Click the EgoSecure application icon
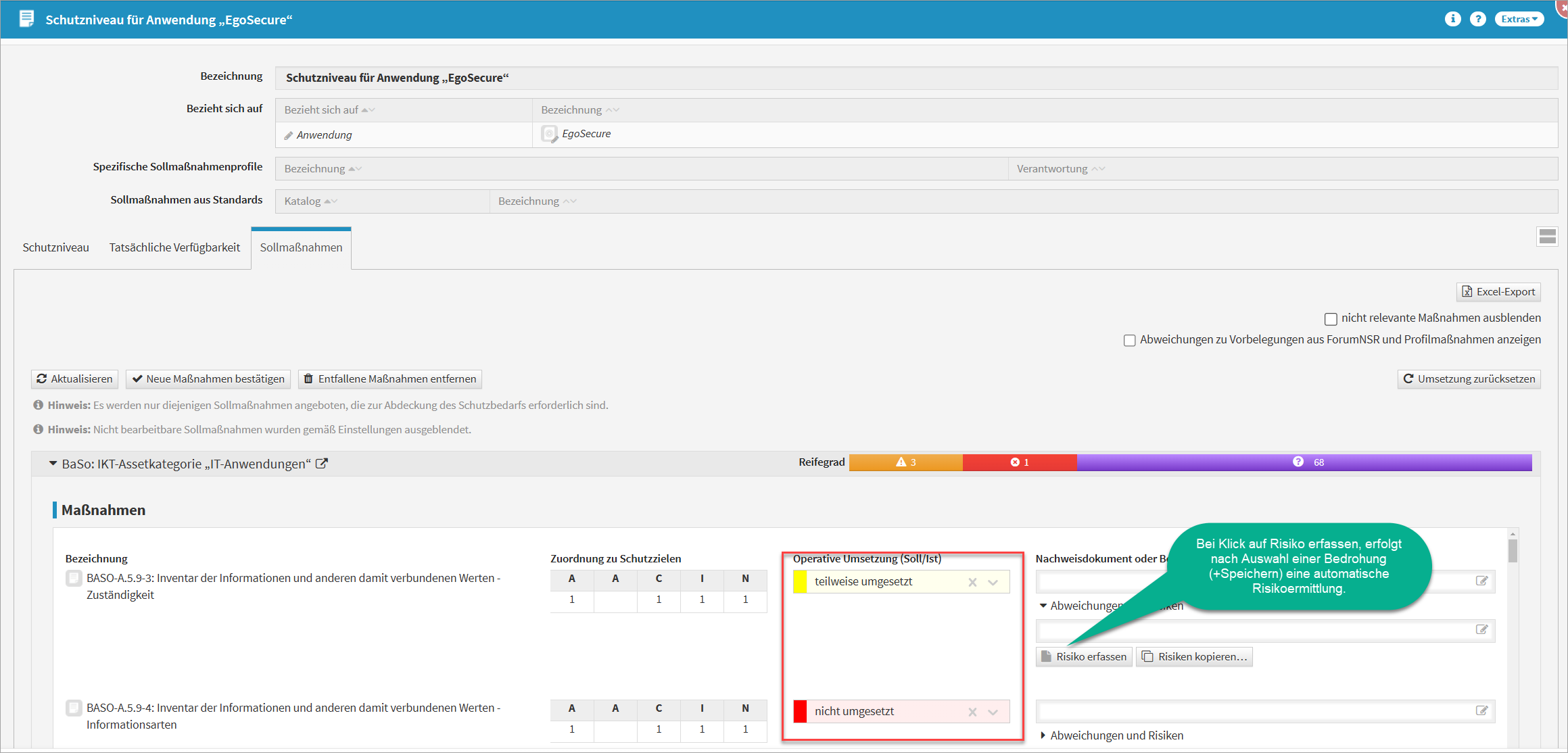 point(550,134)
